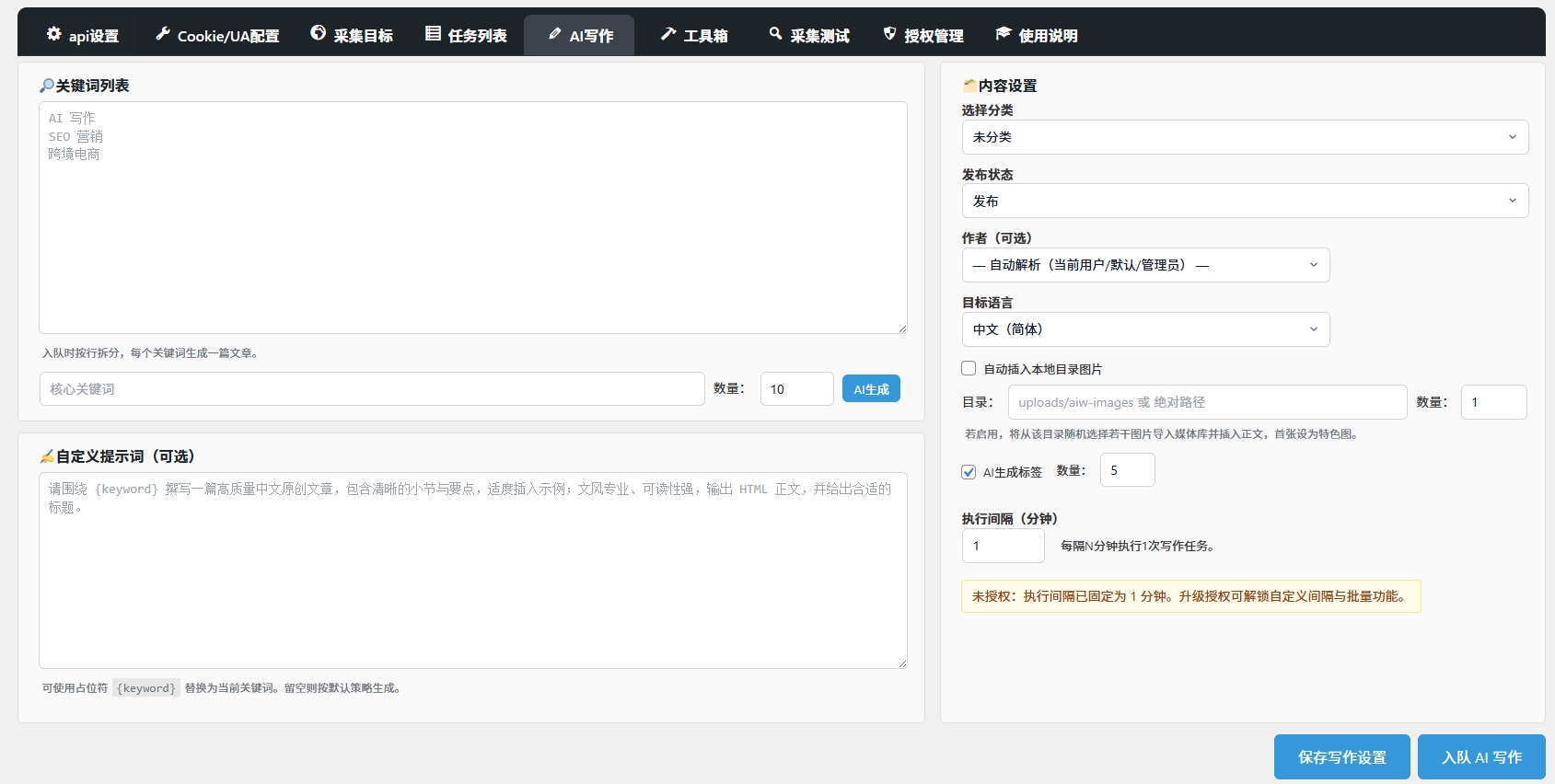Viewport: 1555px width, 784px height.
Task: Click the hammer icon for 工具箱
Action: (x=668, y=34)
